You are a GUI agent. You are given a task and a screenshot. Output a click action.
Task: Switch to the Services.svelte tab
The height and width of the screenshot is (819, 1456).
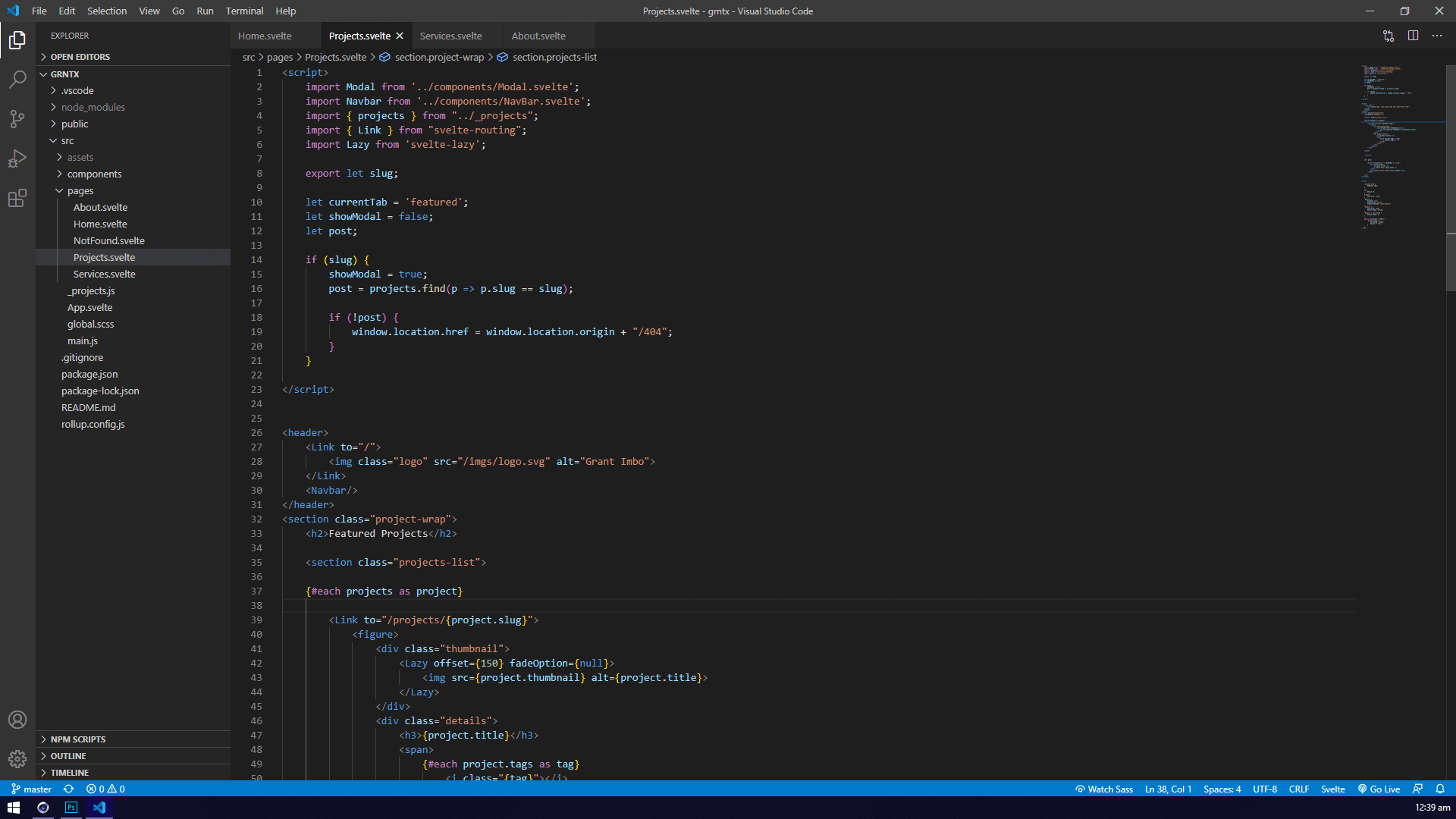point(450,36)
